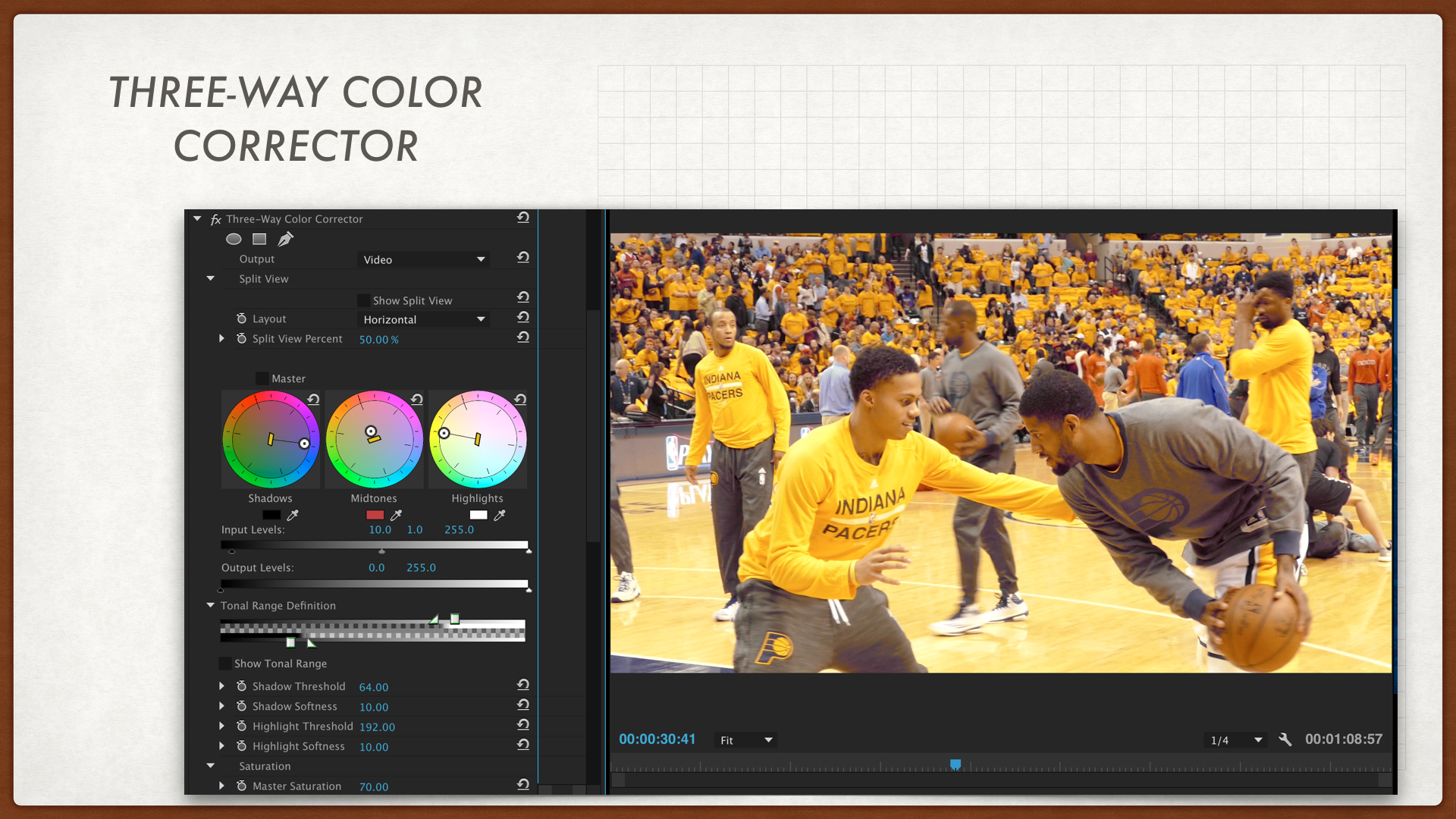
Task: Enable the Show Tonal Range checkbox
Action: (224, 664)
